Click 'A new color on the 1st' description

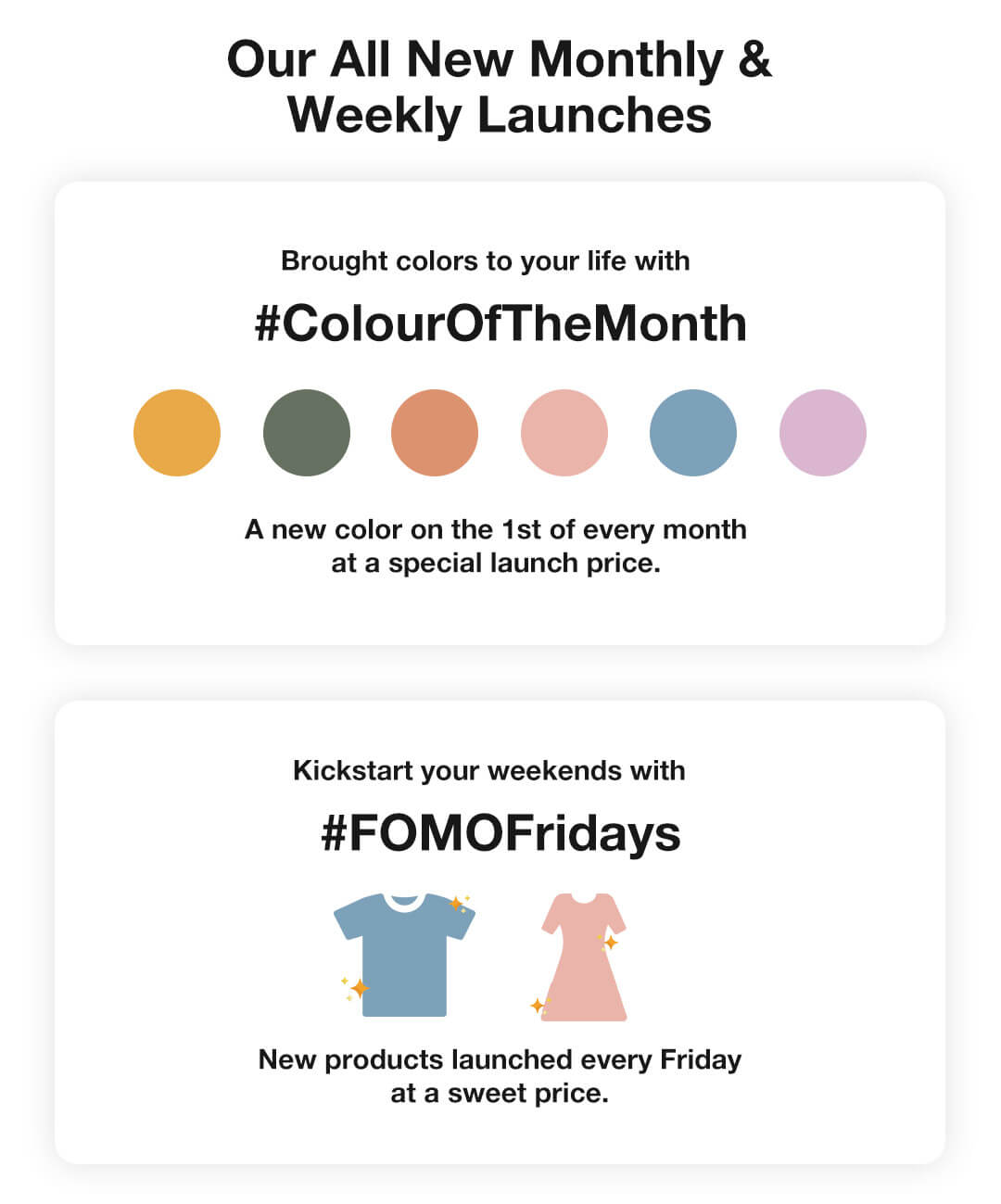coord(496,530)
